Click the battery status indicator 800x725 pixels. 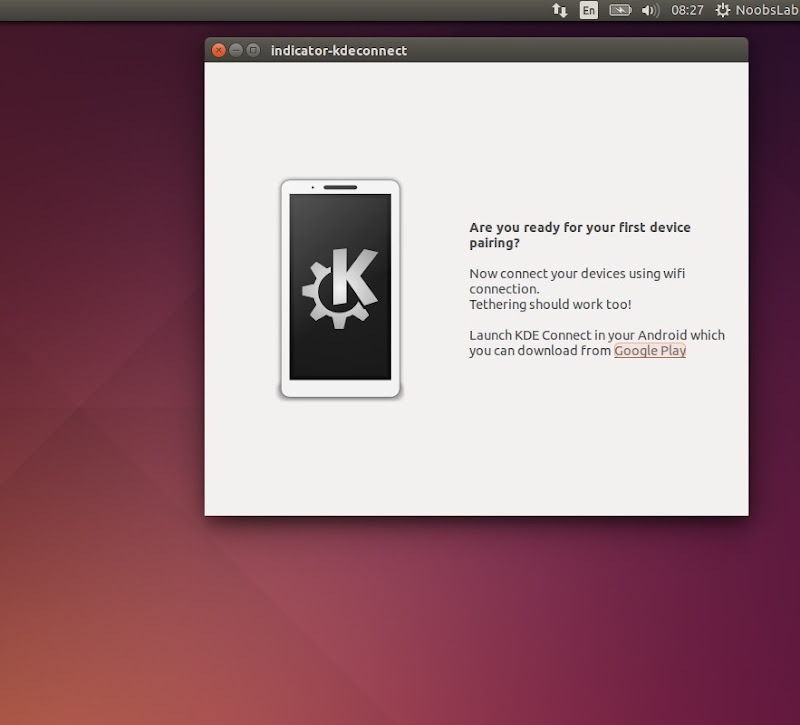(x=620, y=10)
